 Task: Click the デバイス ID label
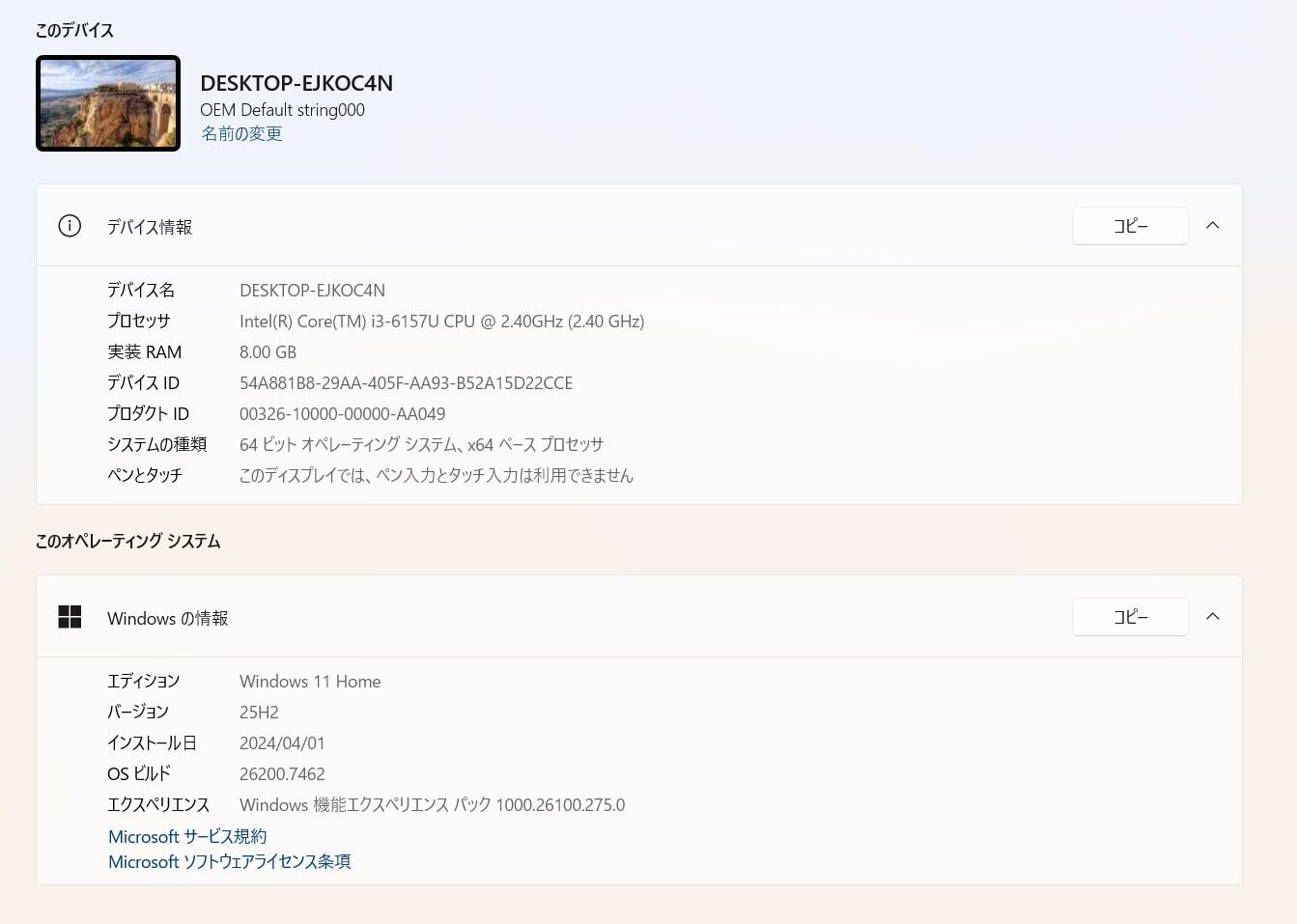point(143,383)
